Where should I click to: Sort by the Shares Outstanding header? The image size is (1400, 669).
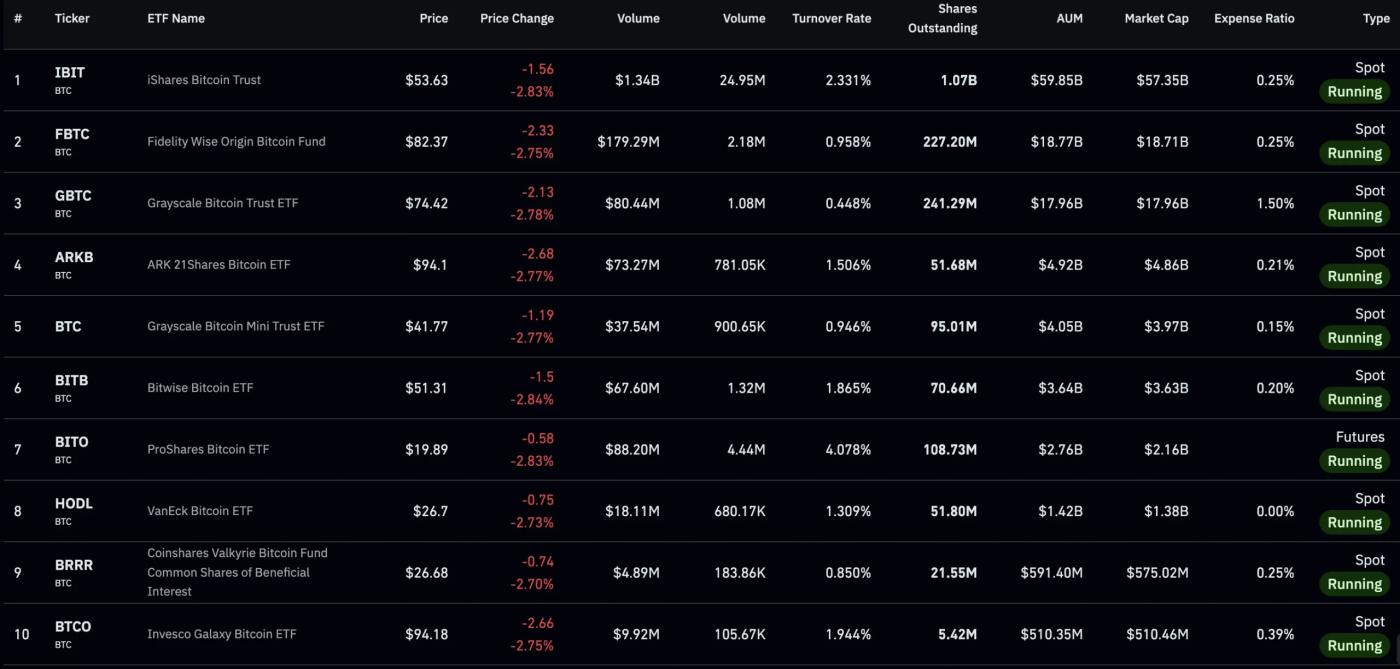942,18
